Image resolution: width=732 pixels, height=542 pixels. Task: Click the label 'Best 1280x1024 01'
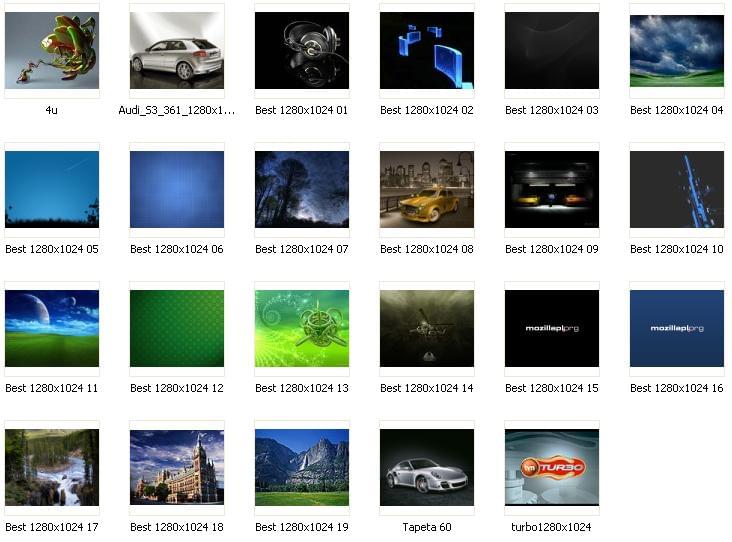302,110
